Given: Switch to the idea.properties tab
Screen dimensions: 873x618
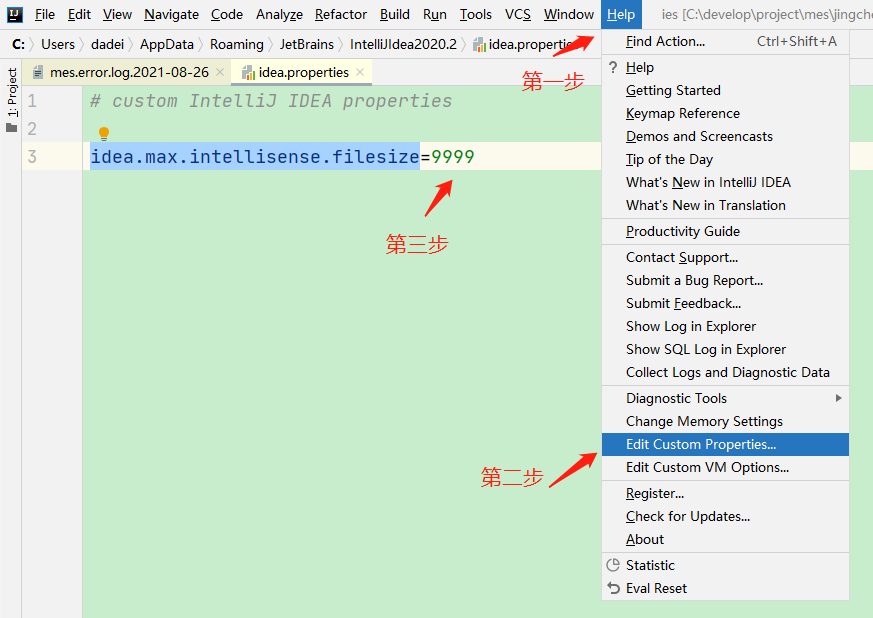Looking at the screenshot, I should [303, 72].
